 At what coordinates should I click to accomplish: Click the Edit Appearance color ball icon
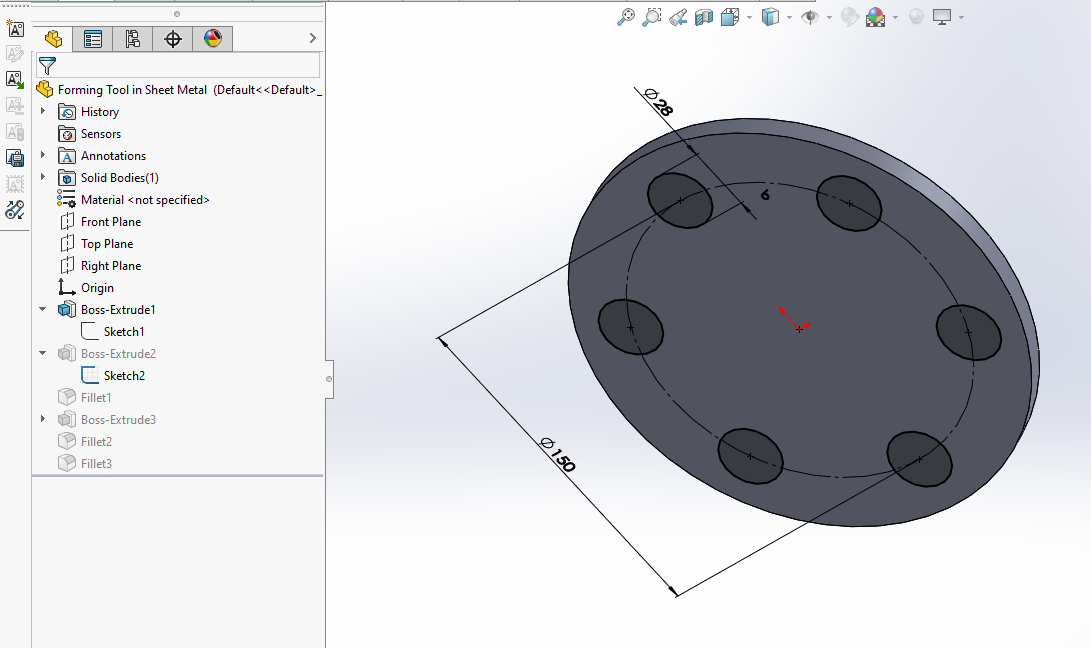pos(850,17)
